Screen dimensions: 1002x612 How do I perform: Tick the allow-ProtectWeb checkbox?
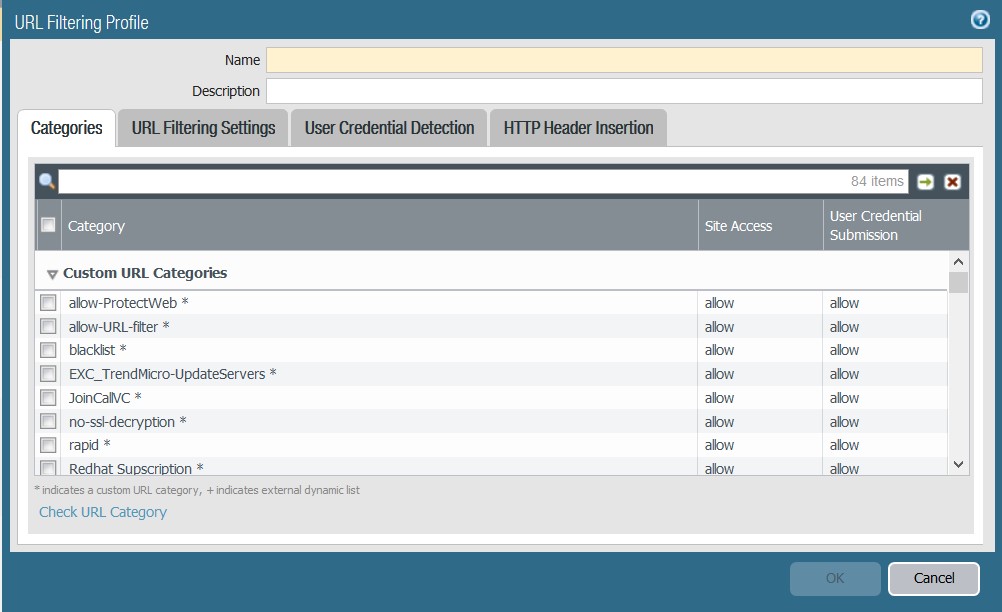point(48,303)
